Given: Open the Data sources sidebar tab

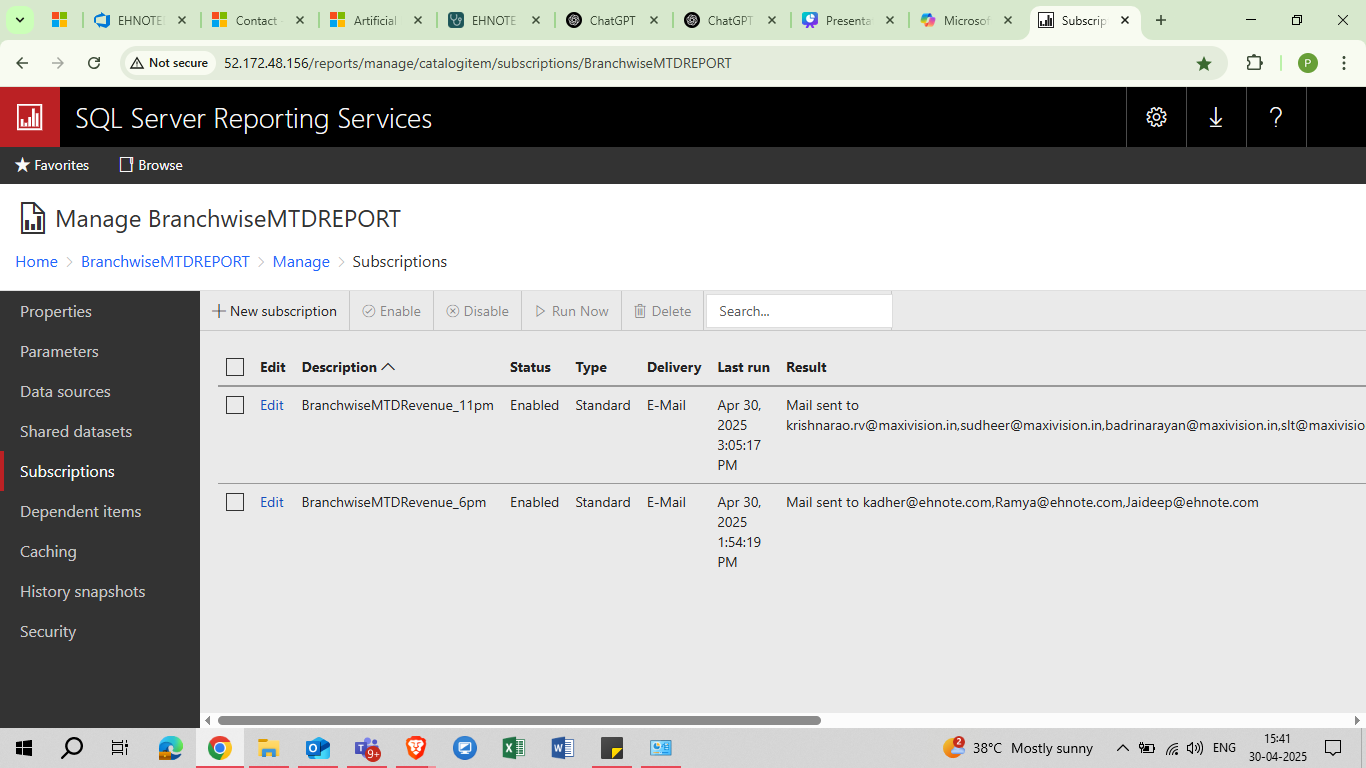Looking at the screenshot, I should click(100, 391).
